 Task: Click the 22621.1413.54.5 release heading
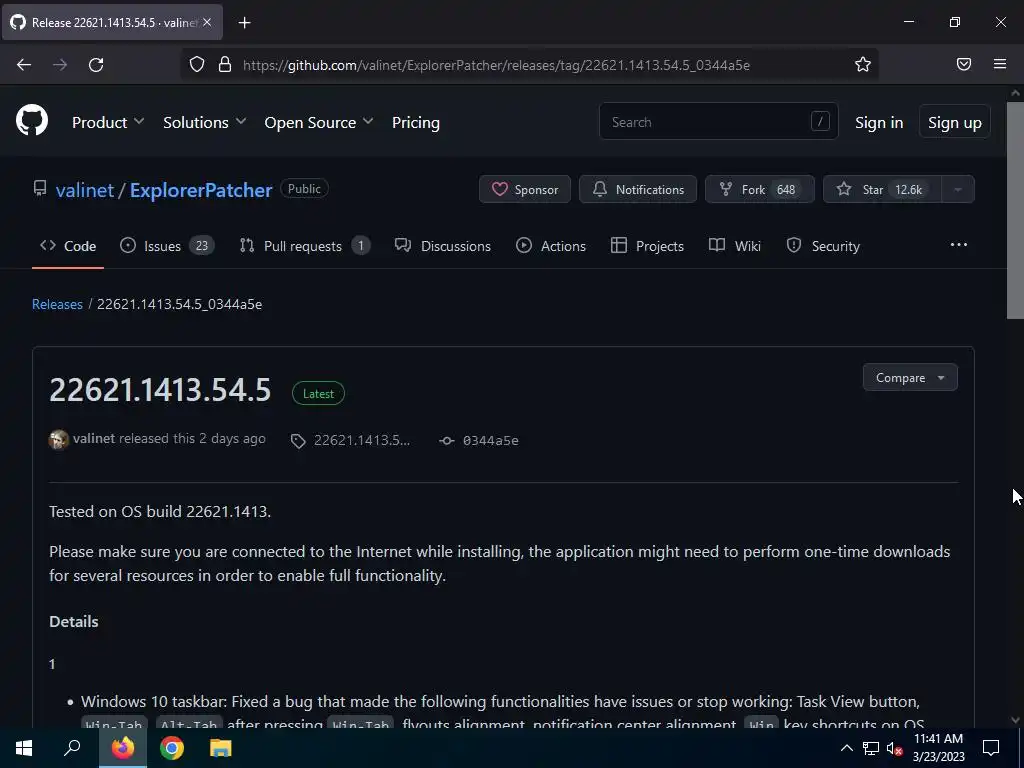pos(160,390)
